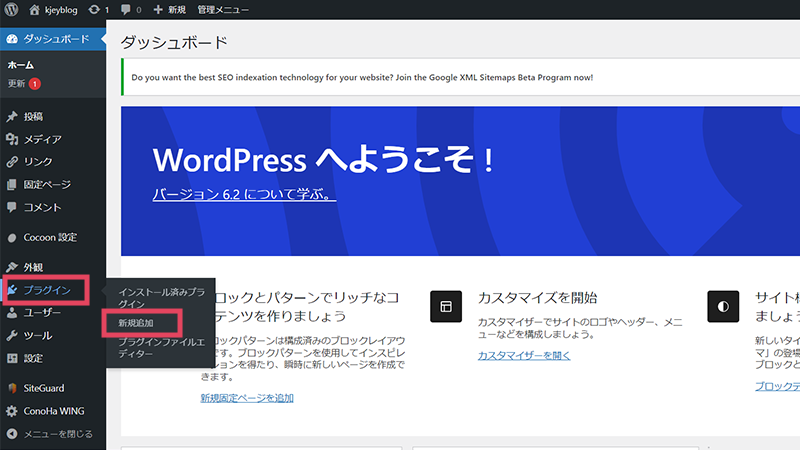Image resolution: width=800 pixels, height=450 pixels.
Task: Click the plus icon for 新規
Action: 158,10
